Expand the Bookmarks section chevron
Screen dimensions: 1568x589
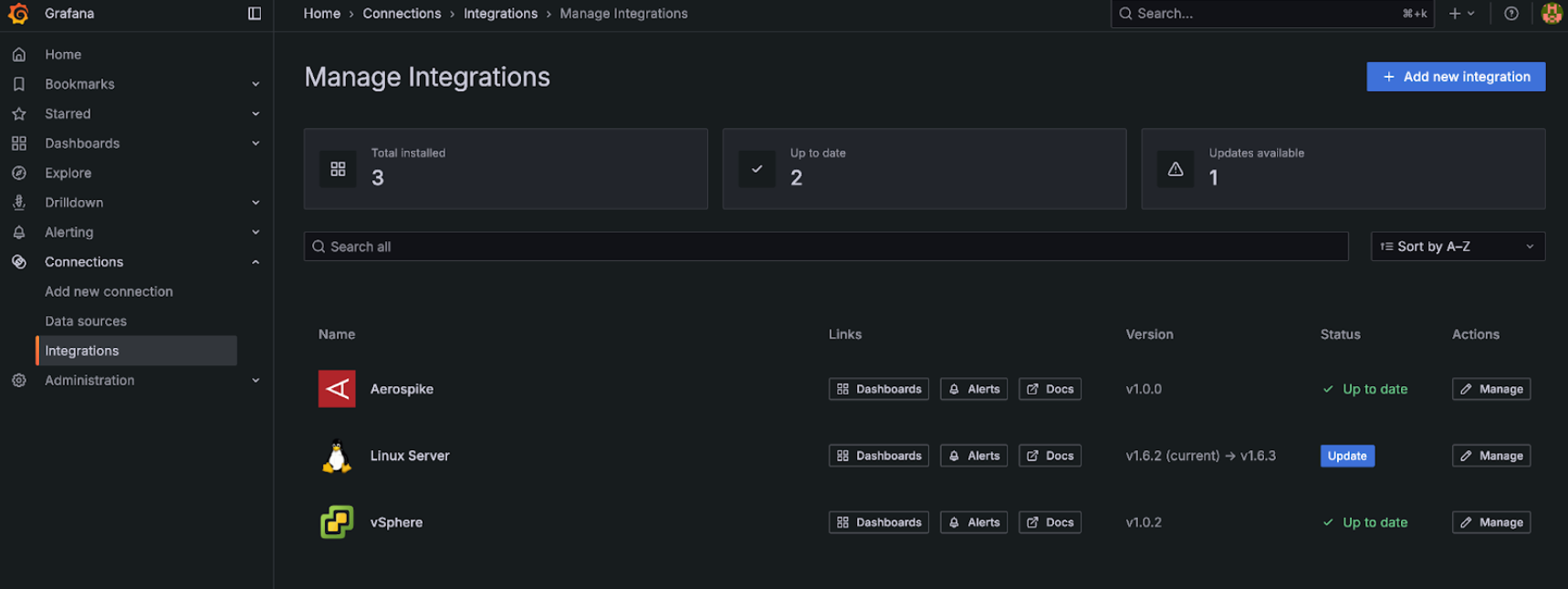tap(256, 84)
